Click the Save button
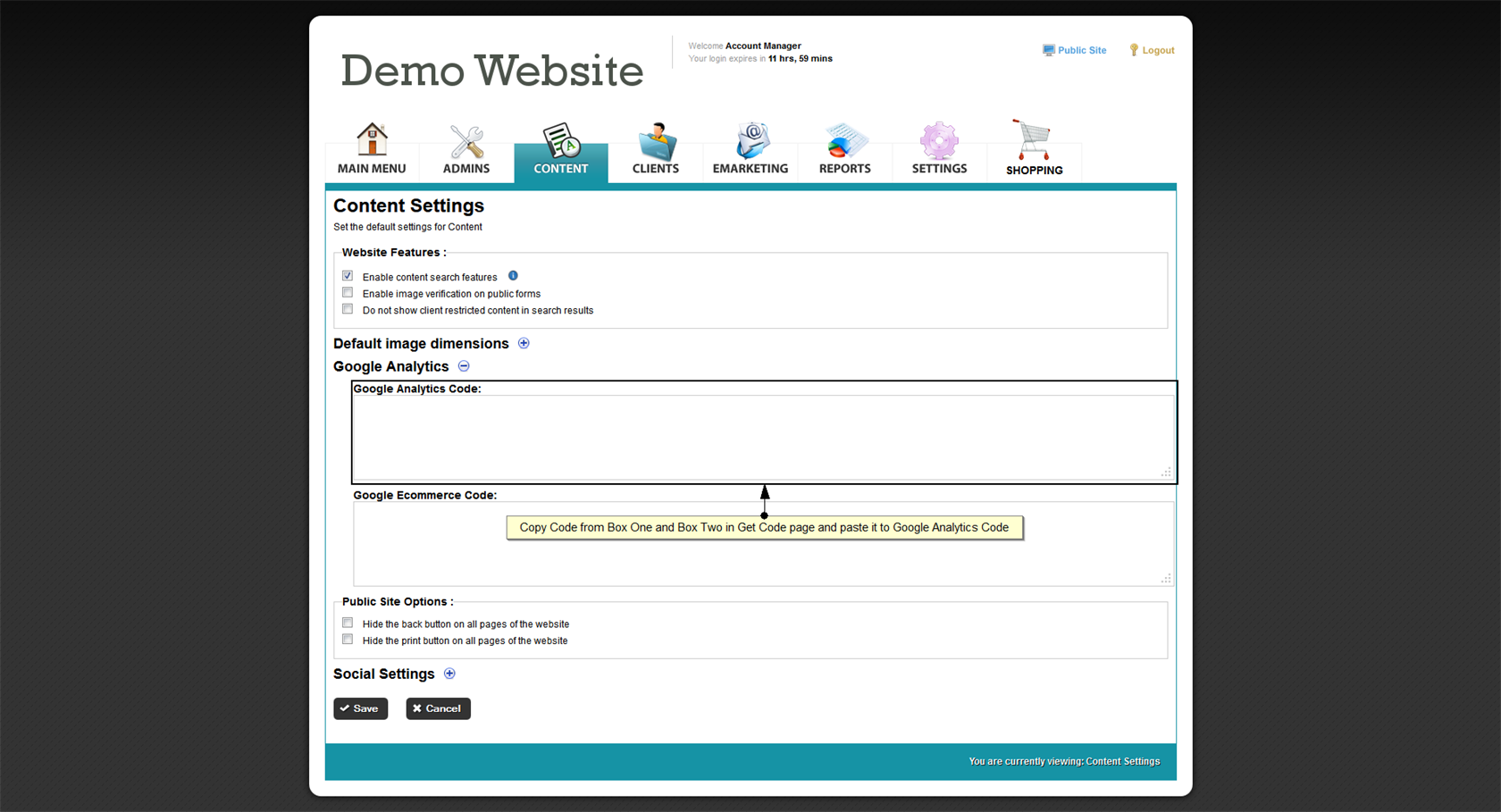Viewport: 1501px width, 812px height. [361, 708]
